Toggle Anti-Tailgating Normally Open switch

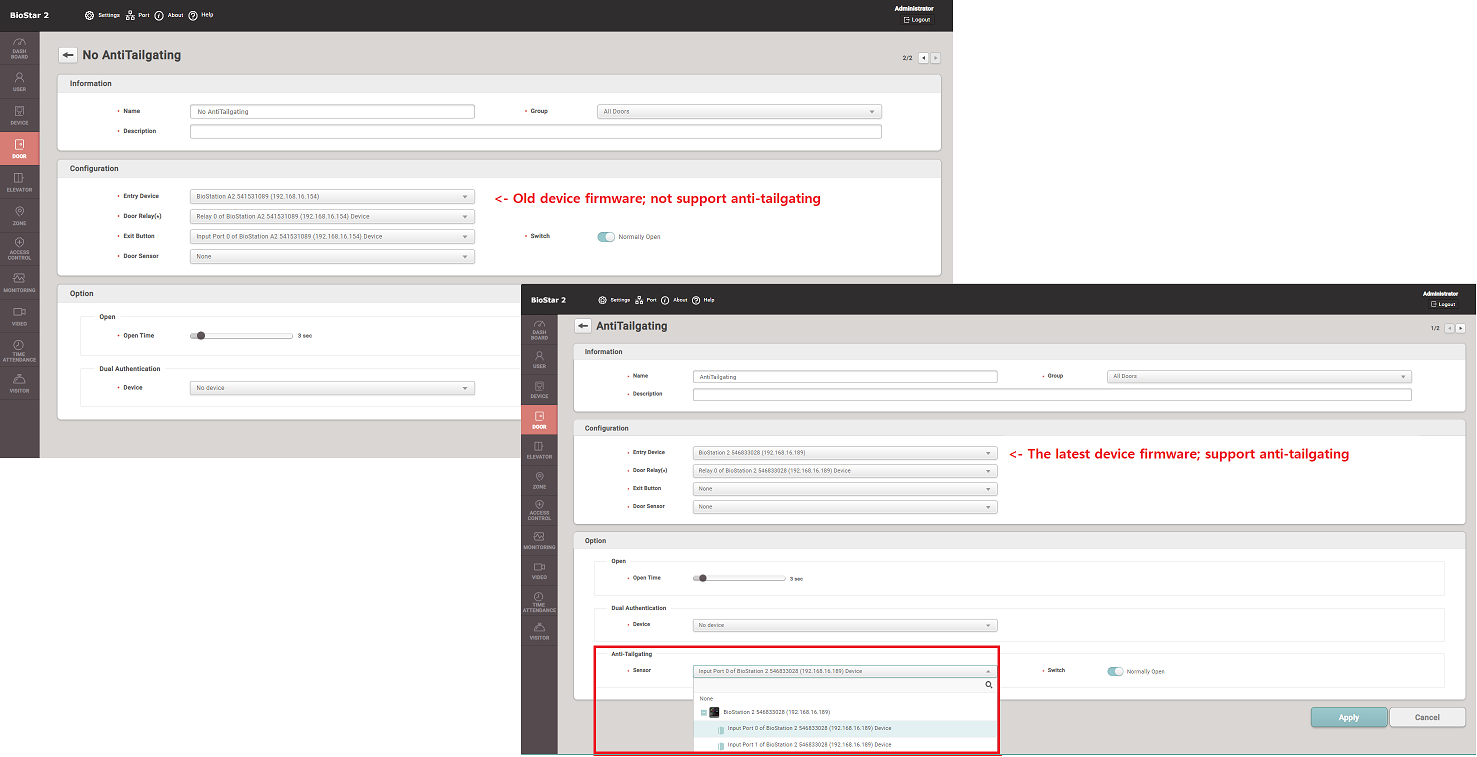click(x=1115, y=671)
